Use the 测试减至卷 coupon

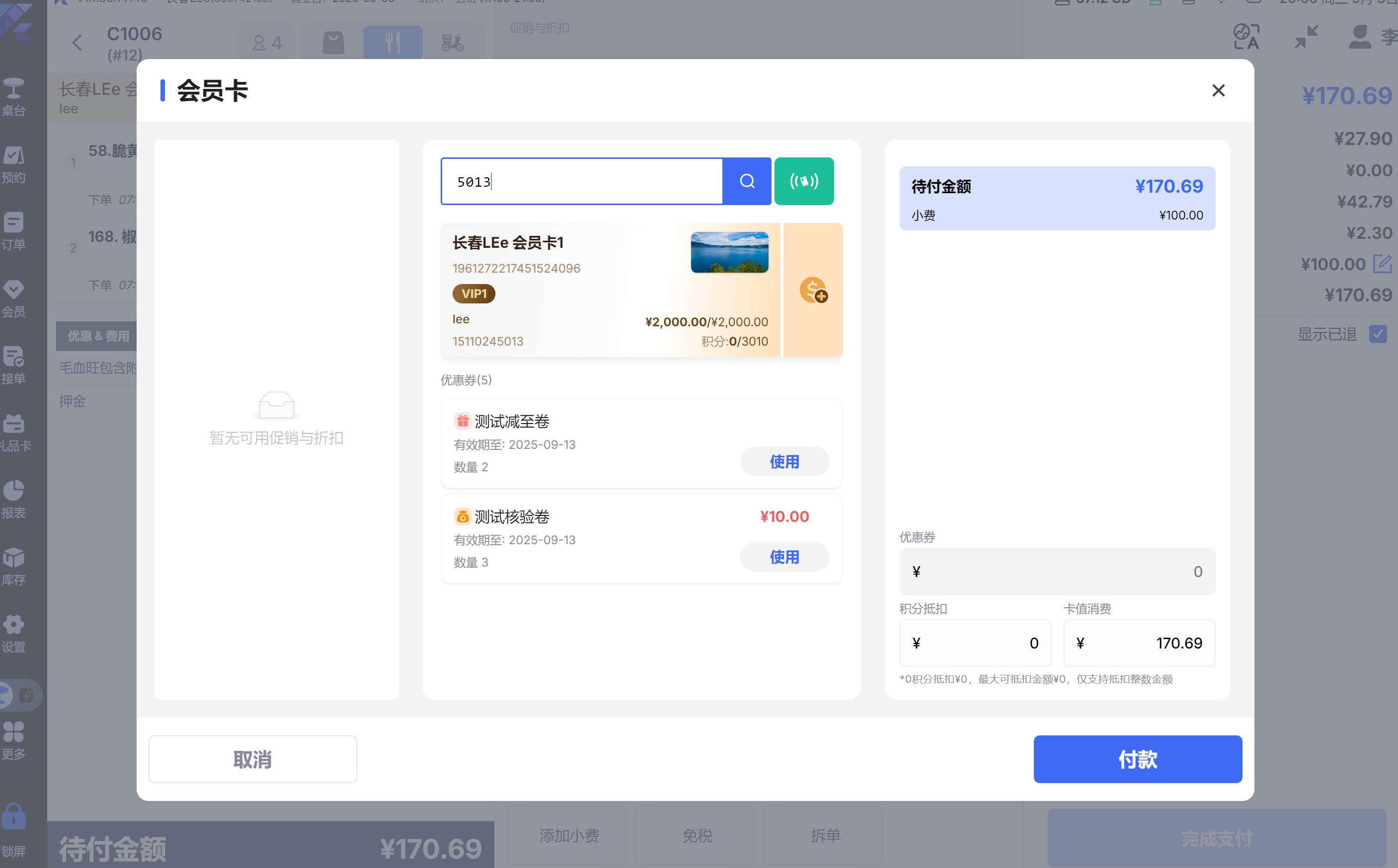coord(784,461)
